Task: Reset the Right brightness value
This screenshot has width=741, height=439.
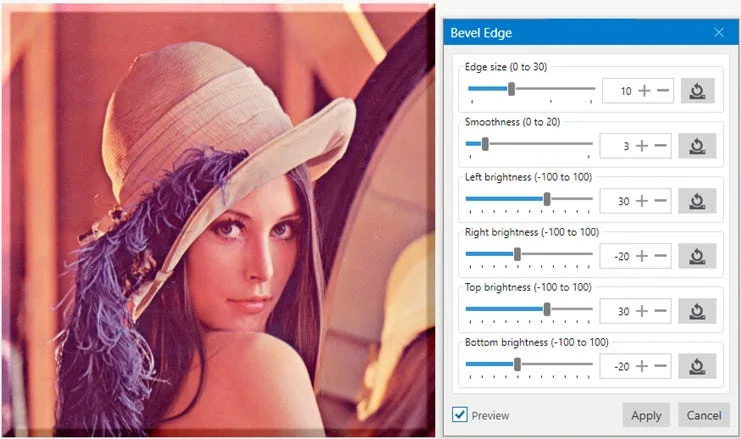Action: (x=697, y=256)
